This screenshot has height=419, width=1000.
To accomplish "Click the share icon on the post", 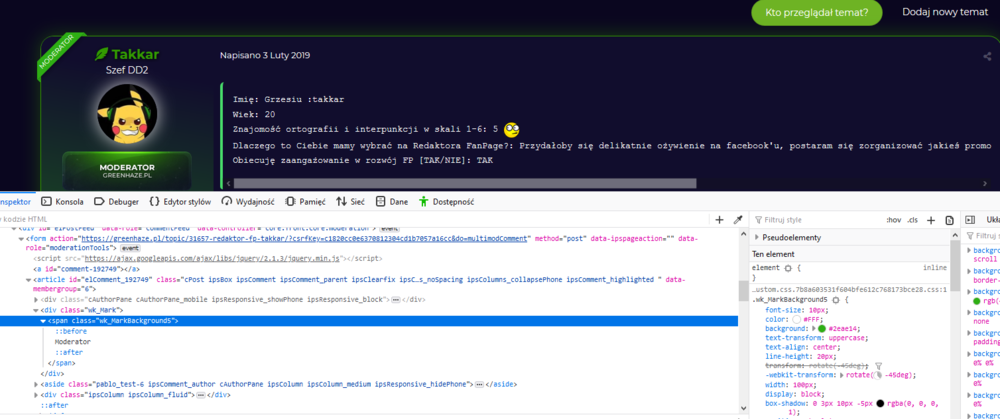I will [987, 56].
